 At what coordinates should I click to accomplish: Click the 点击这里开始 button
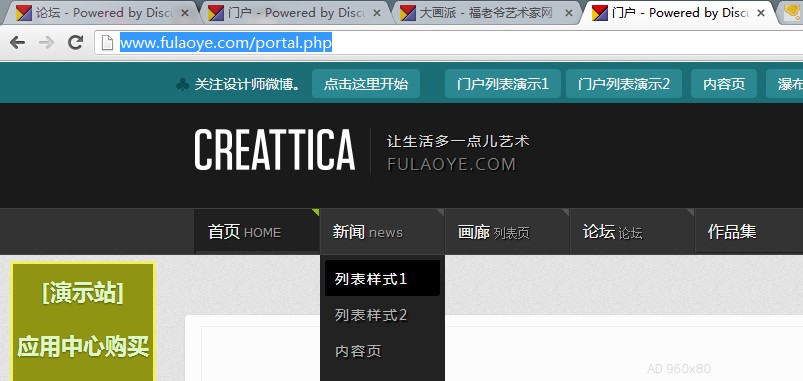point(366,84)
